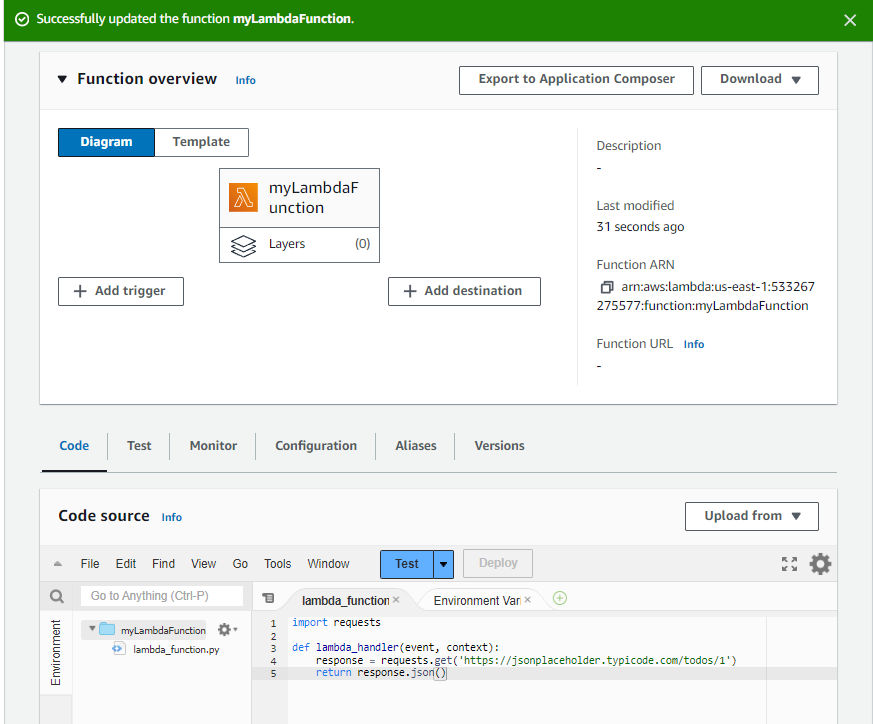Click the Lambda function icon in diagram

click(x=243, y=198)
